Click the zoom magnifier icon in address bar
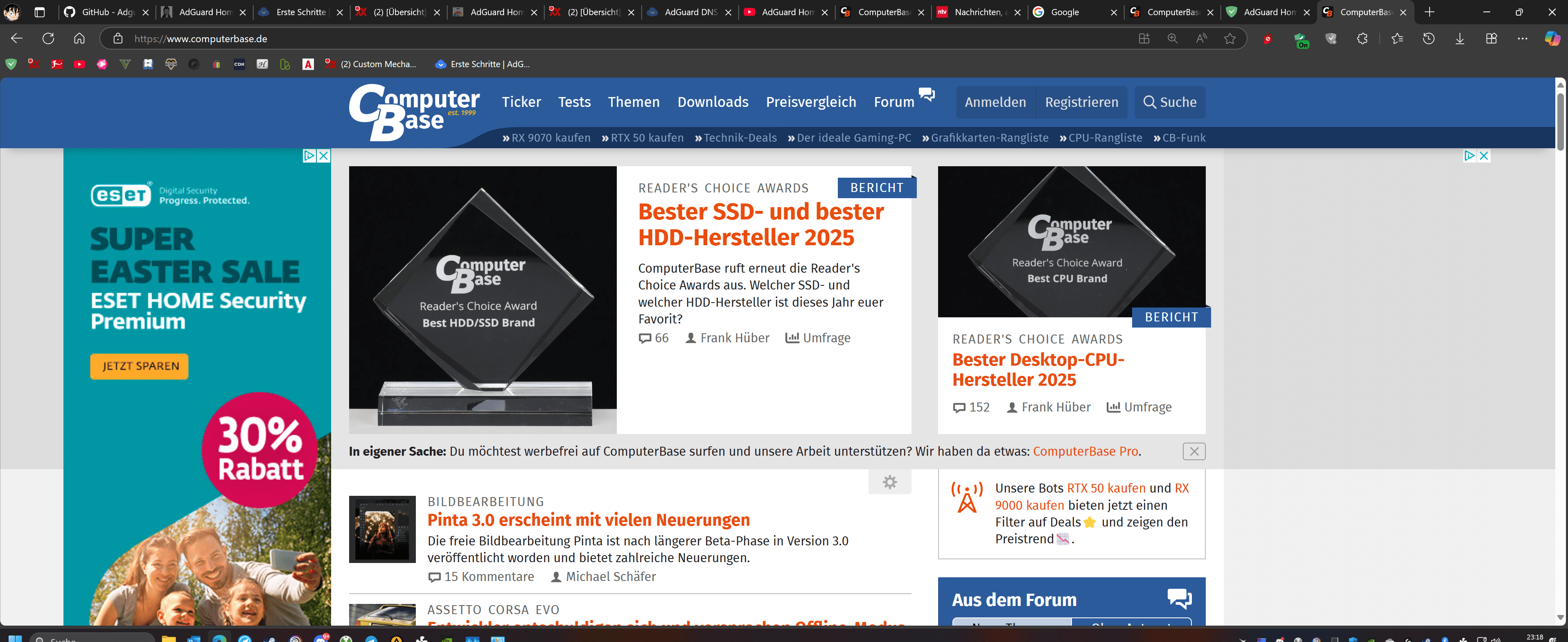Screen dimensions: 1568x642 pyautogui.click(x=1172, y=38)
